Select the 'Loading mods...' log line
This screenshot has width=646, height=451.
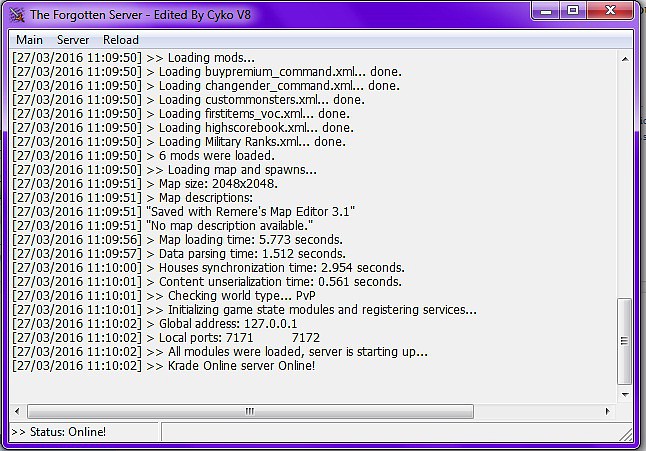[x=133, y=58]
